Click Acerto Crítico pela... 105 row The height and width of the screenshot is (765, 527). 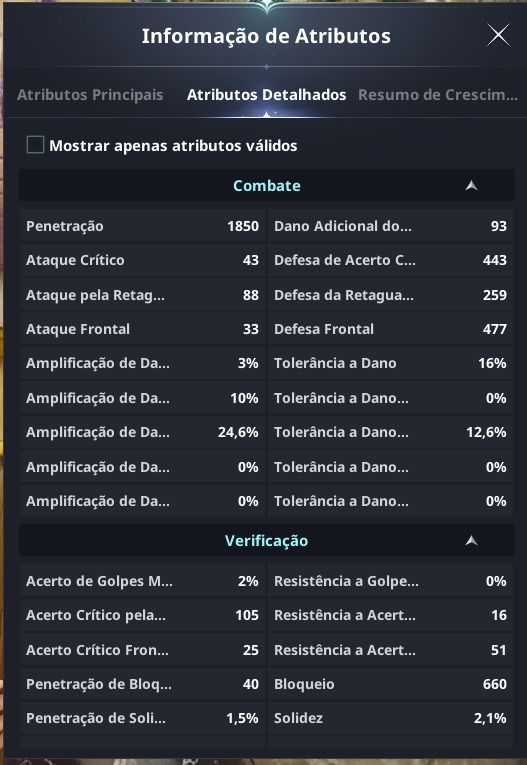pos(142,615)
